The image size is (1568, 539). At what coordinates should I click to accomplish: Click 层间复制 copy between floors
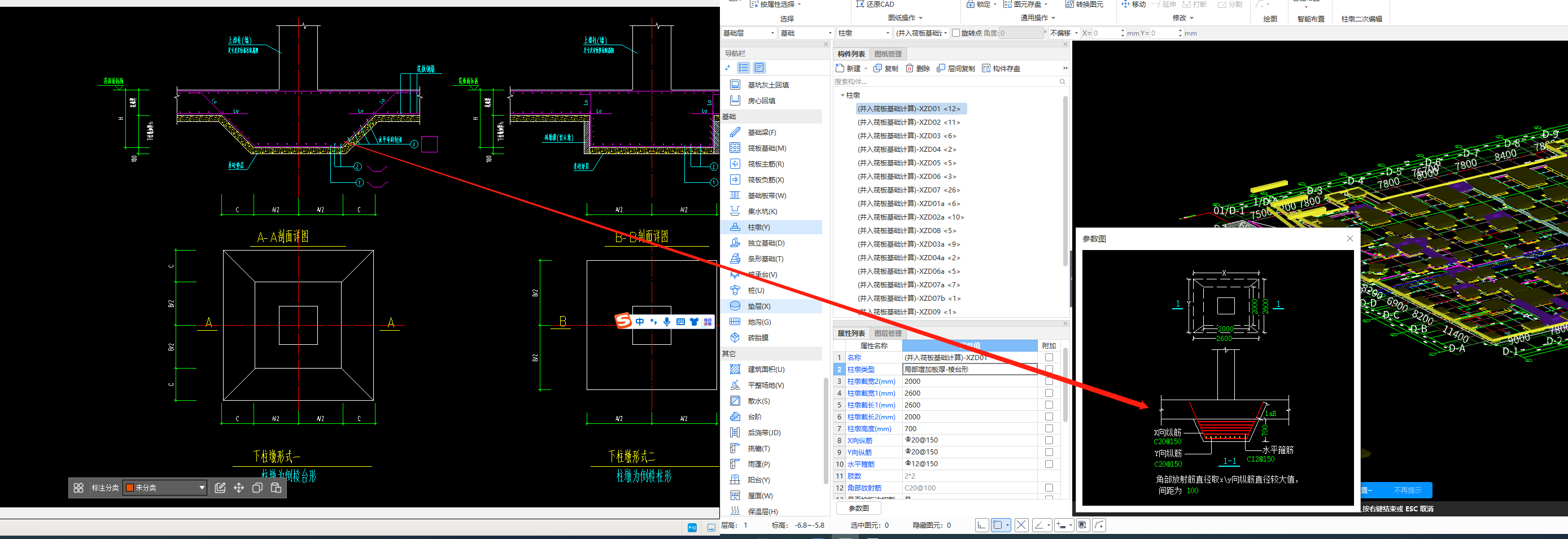coord(956,68)
